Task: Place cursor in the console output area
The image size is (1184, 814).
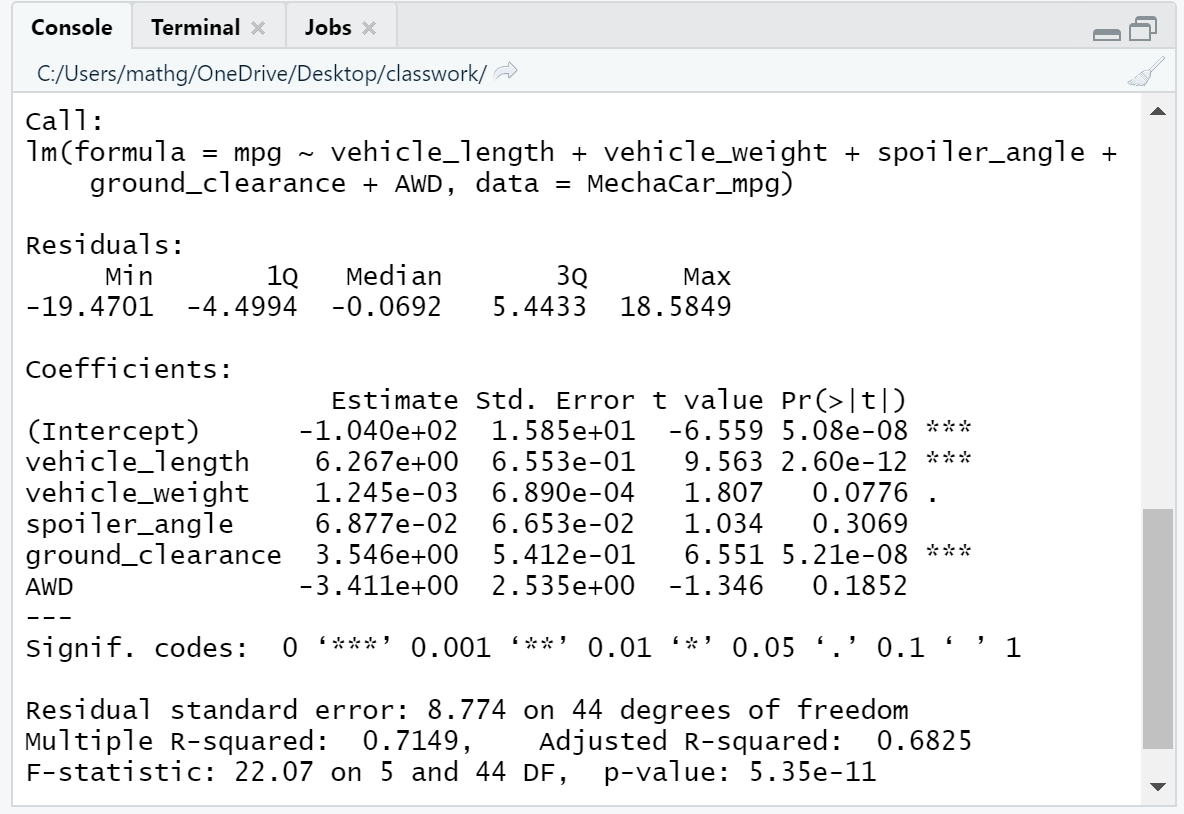Action: (600, 450)
